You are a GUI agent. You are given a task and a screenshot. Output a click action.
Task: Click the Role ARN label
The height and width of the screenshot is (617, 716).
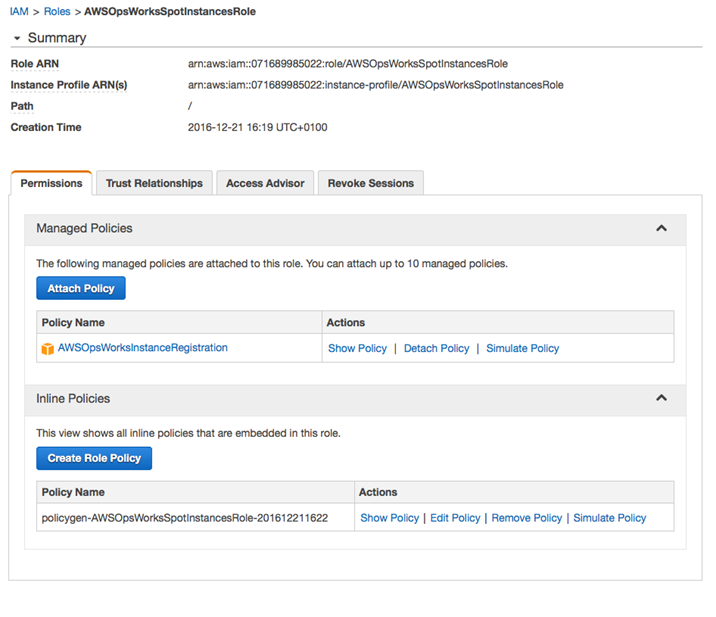(x=35, y=64)
